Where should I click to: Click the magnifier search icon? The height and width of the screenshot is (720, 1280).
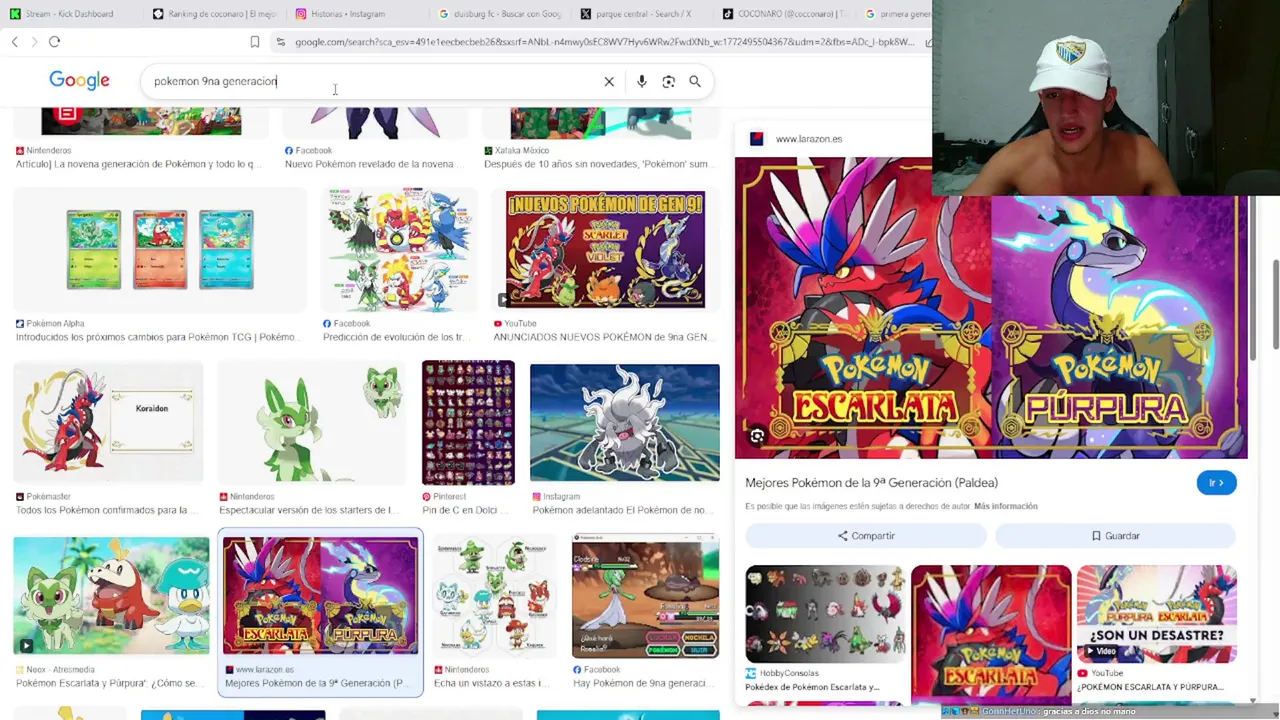point(695,82)
